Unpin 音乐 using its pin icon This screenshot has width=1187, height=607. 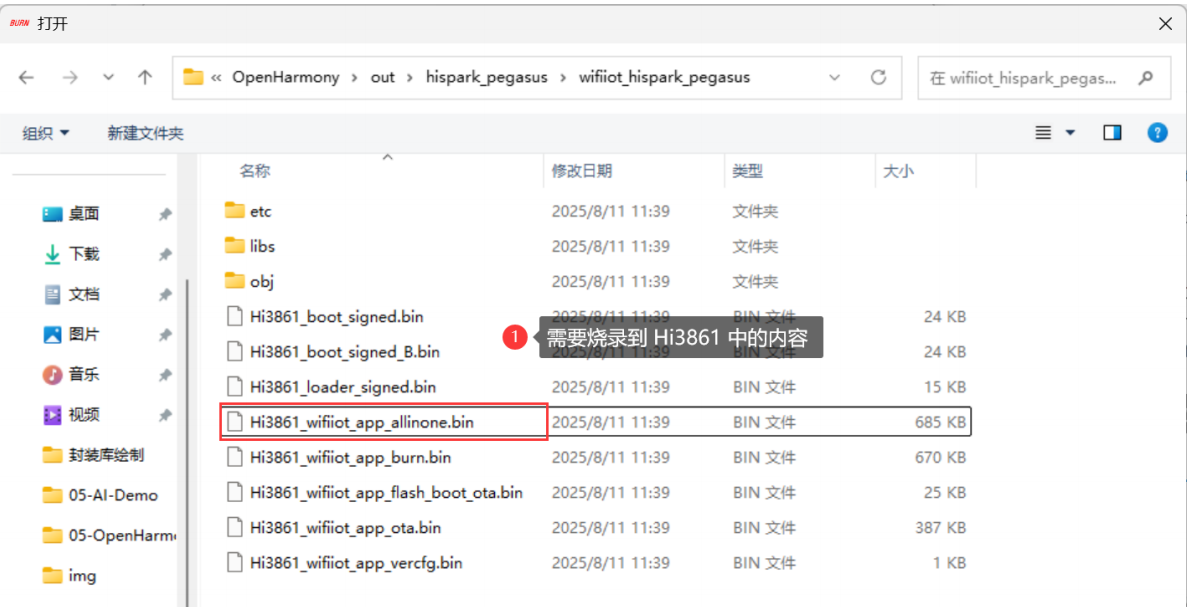tap(164, 375)
